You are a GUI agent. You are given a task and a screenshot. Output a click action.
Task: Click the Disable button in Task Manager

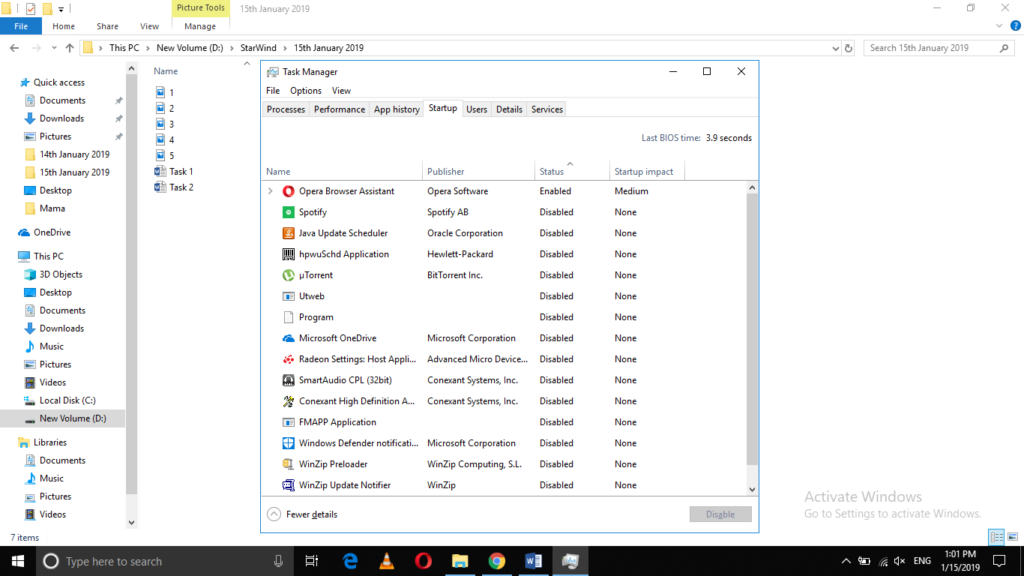(x=720, y=514)
